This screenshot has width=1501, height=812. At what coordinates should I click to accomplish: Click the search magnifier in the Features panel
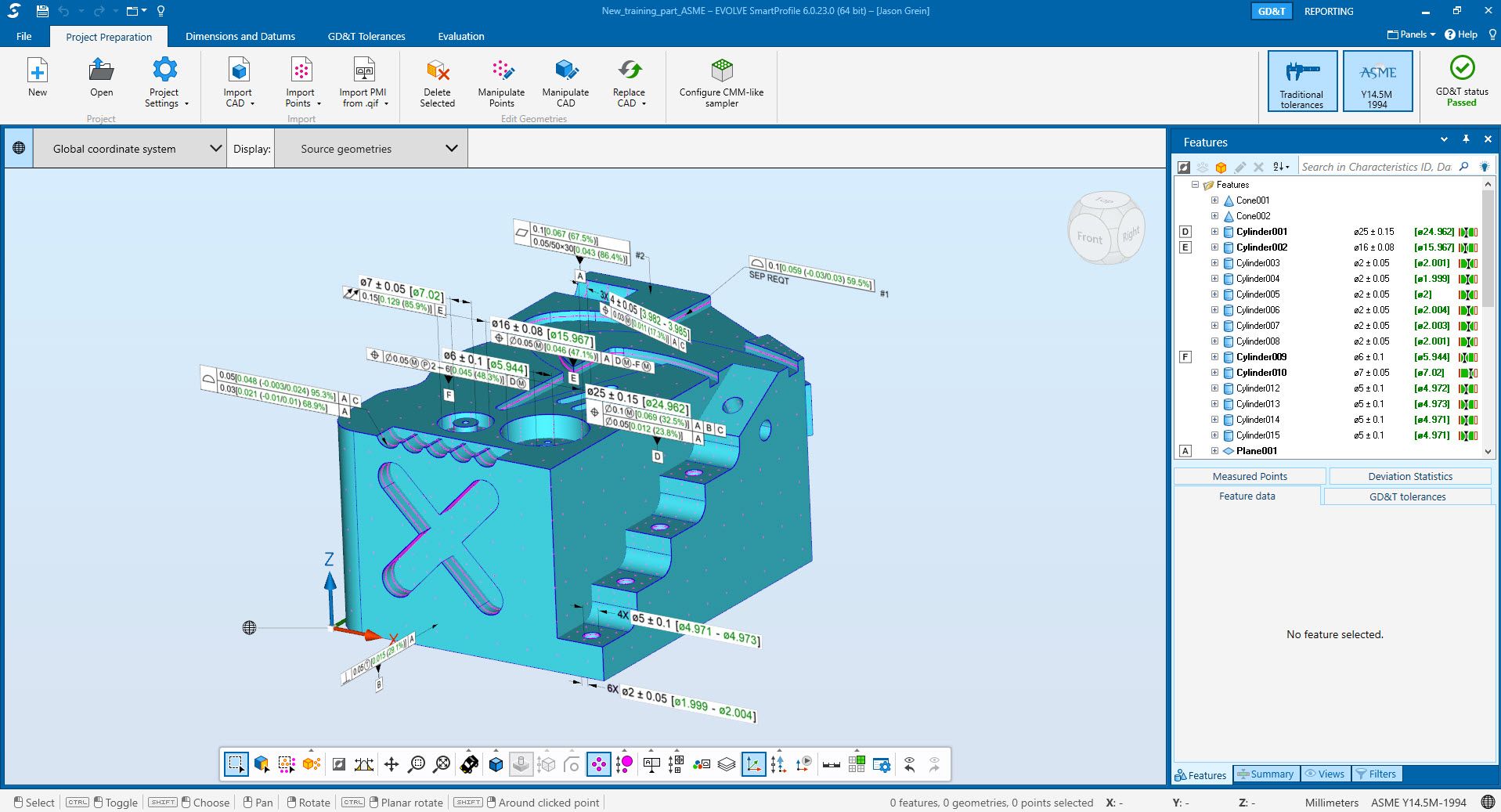1464,167
